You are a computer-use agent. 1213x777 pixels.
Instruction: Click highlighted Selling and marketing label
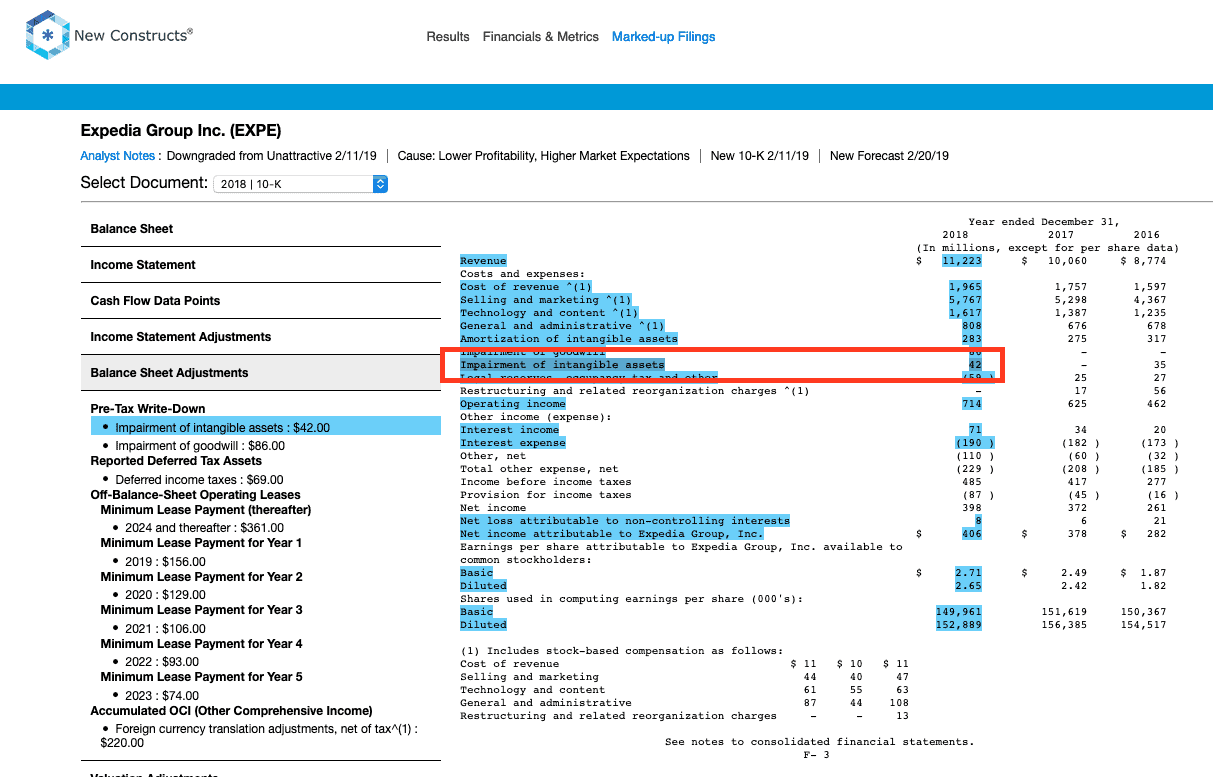point(546,300)
